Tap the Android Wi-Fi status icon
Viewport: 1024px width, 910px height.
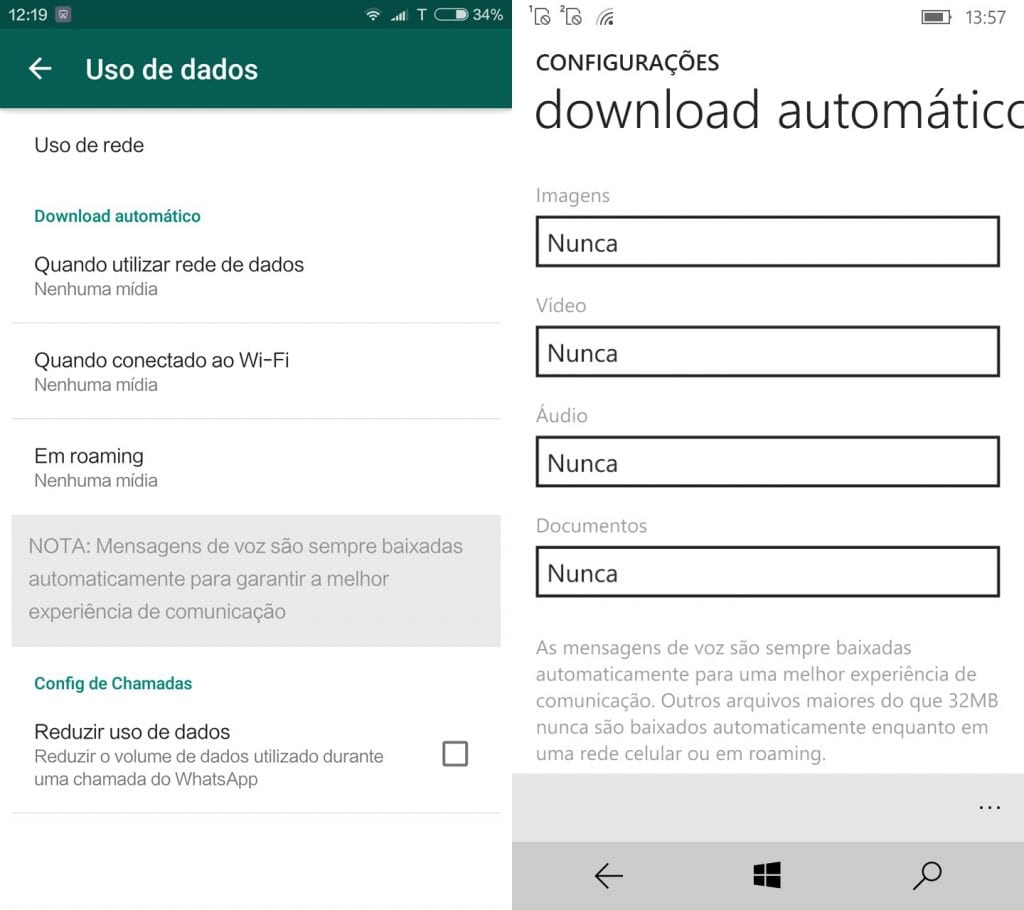[x=373, y=14]
